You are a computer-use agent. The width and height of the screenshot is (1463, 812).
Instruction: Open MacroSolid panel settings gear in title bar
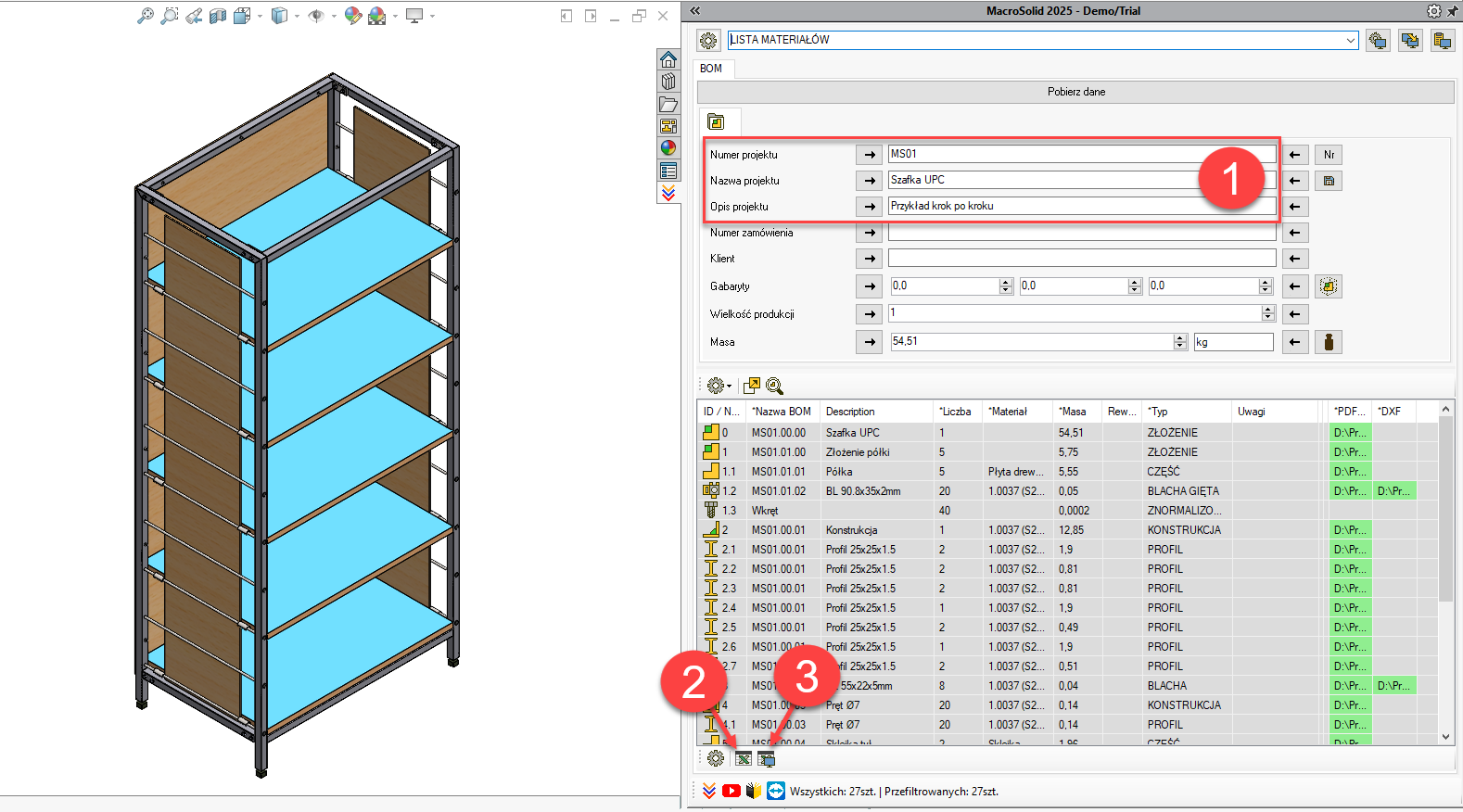(1434, 11)
